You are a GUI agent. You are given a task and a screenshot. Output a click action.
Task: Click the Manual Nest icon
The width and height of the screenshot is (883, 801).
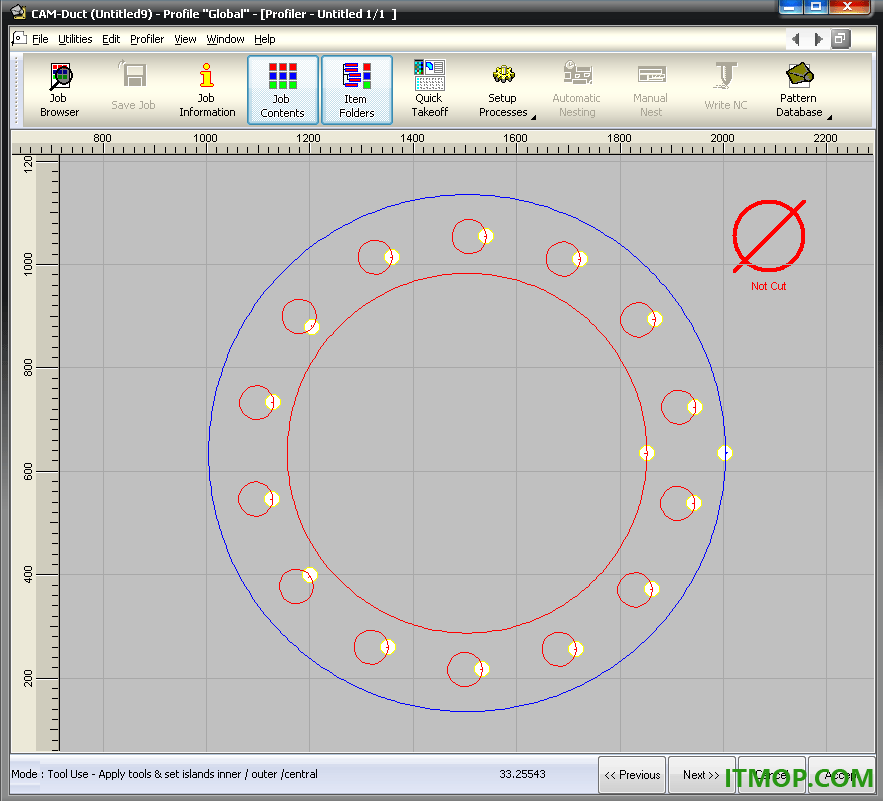pyautogui.click(x=651, y=90)
